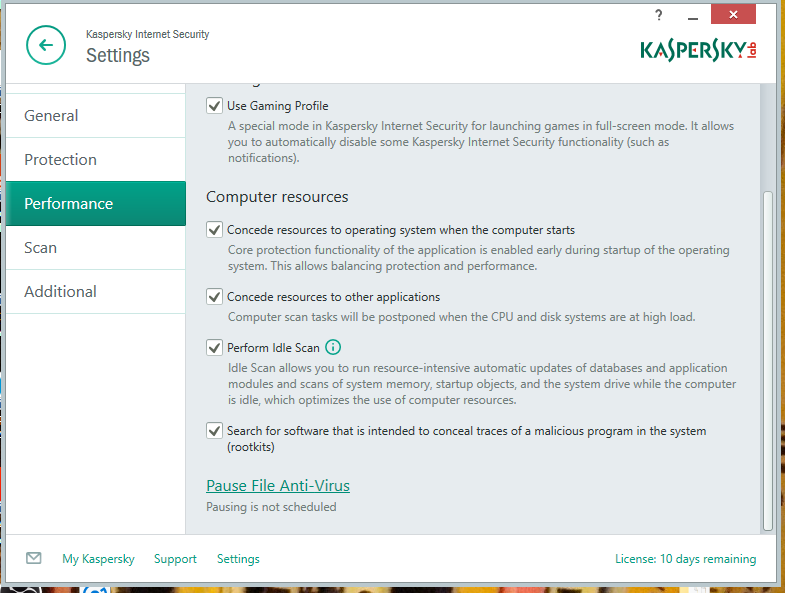Image resolution: width=785 pixels, height=593 pixels.
Task: Go back using the circled arrow button
Action: 46,45
